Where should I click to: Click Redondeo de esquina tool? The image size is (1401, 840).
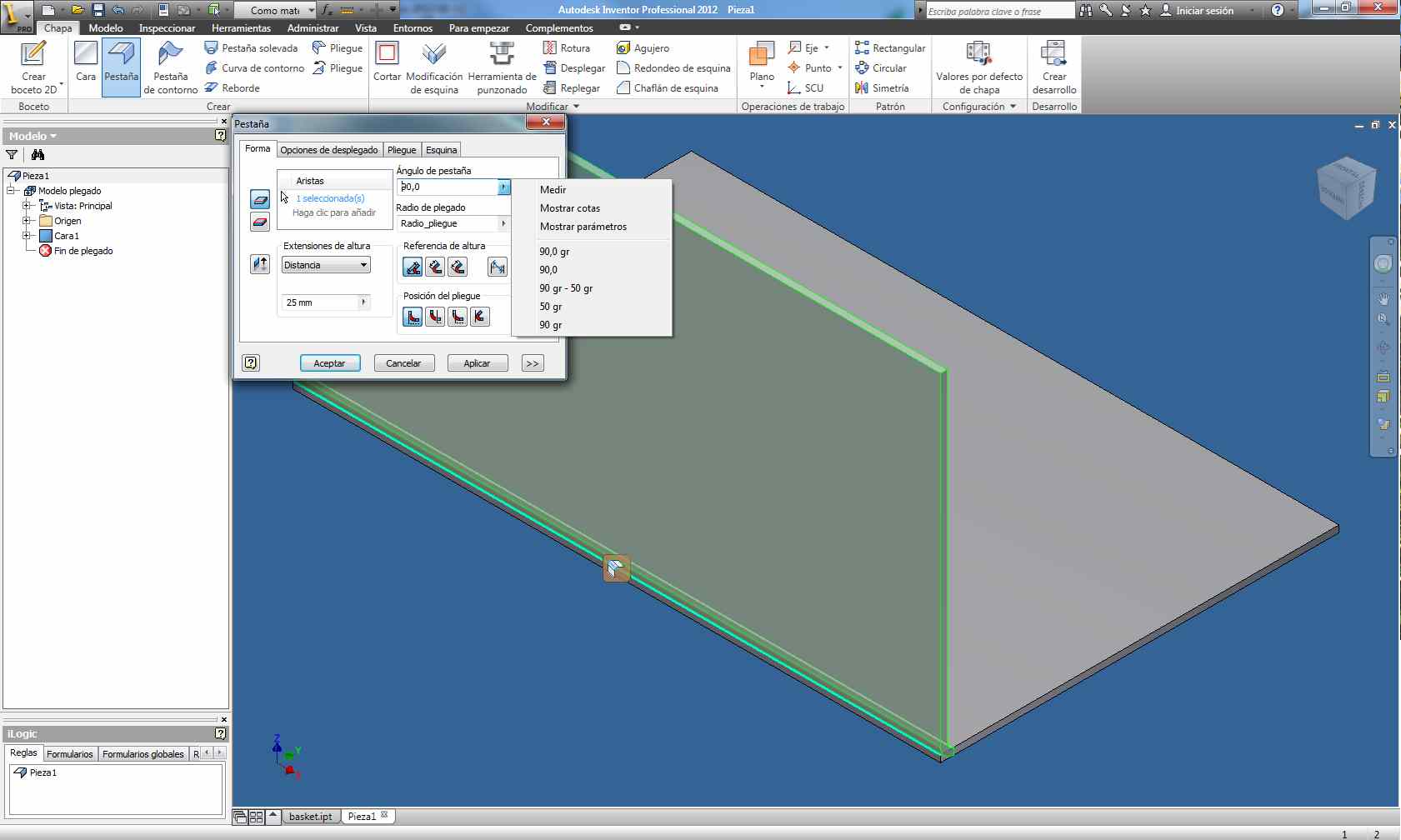[x=673, y=68]
